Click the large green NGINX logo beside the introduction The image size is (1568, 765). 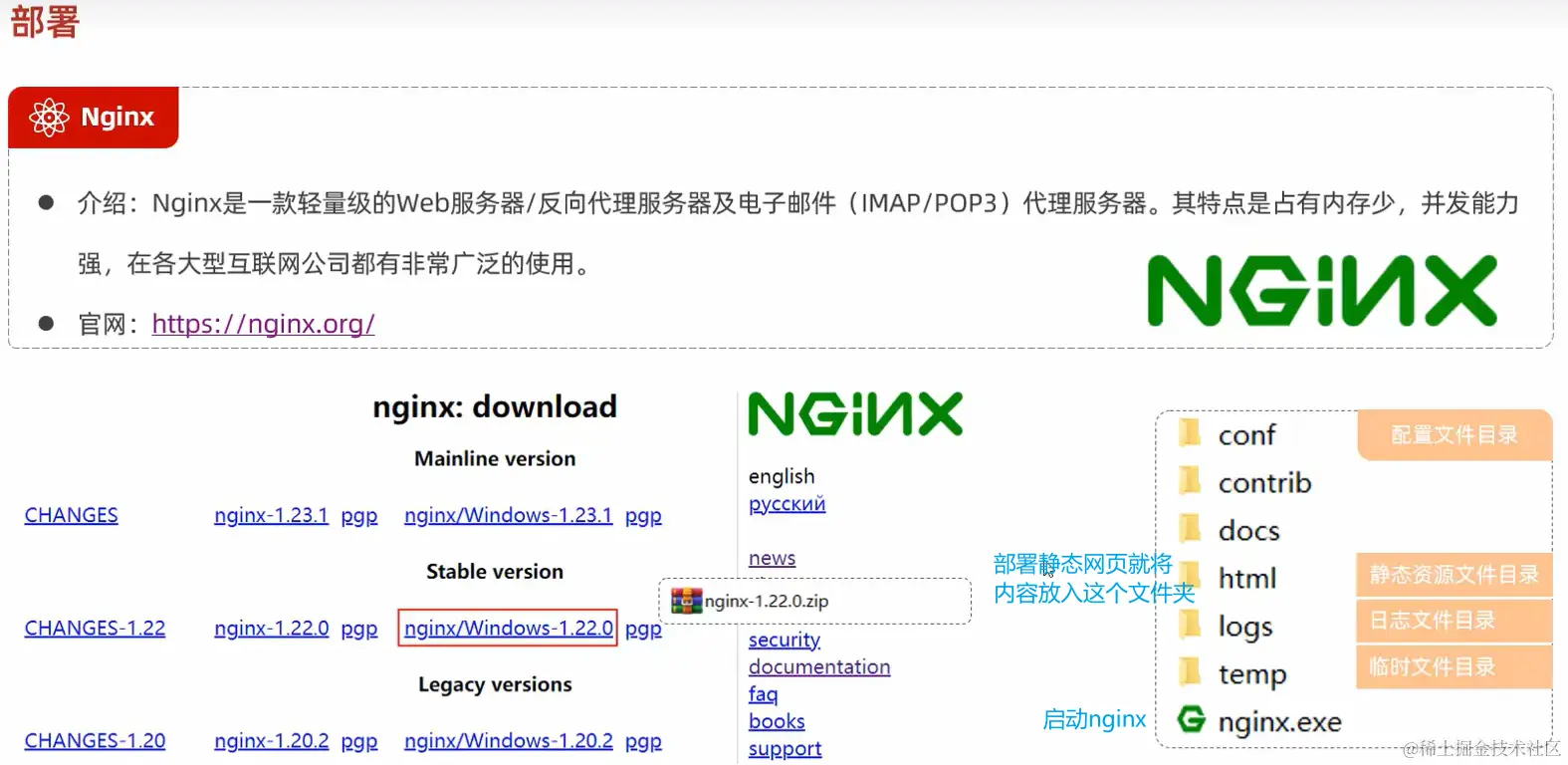click(1322, 291)
